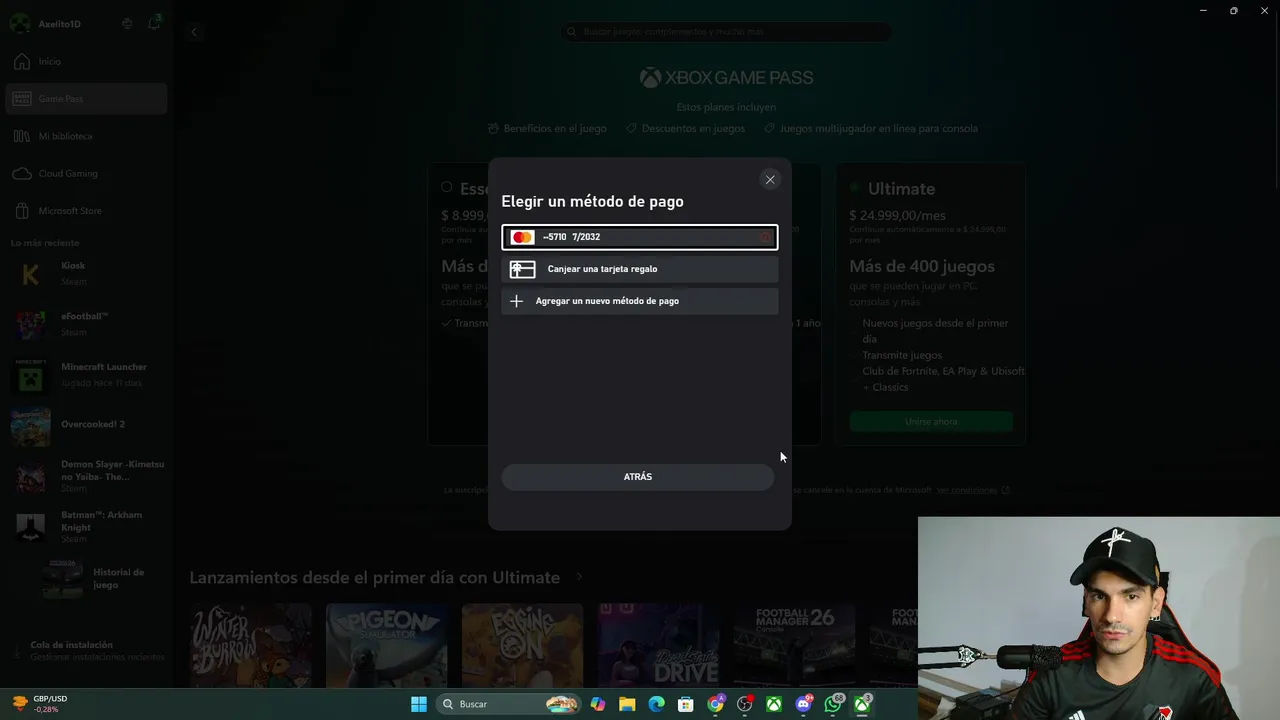Open Game Pass sidebar section
This screenshot has width=1280, height=720.
86,99
